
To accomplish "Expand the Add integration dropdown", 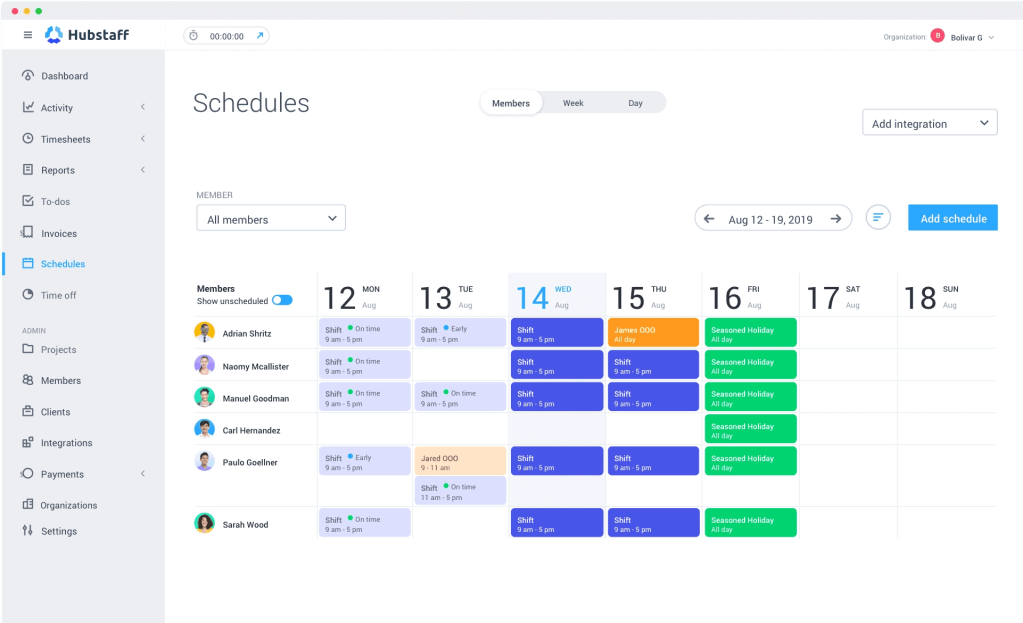I will tap(929, 122).
